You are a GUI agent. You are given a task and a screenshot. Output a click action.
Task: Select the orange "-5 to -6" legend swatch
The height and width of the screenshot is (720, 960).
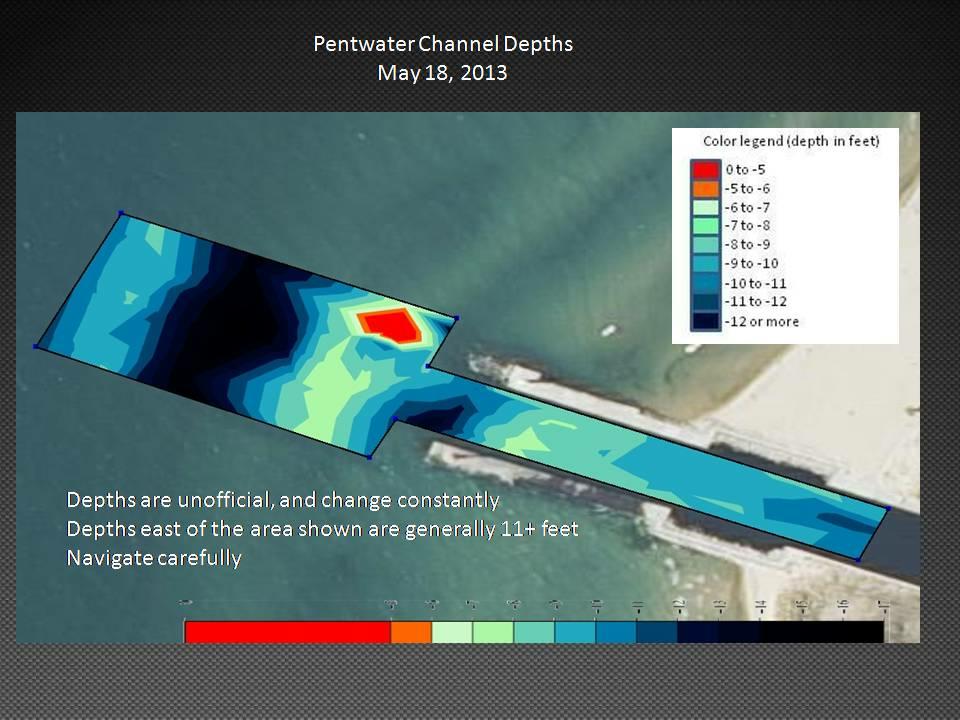tap(705, 189)
